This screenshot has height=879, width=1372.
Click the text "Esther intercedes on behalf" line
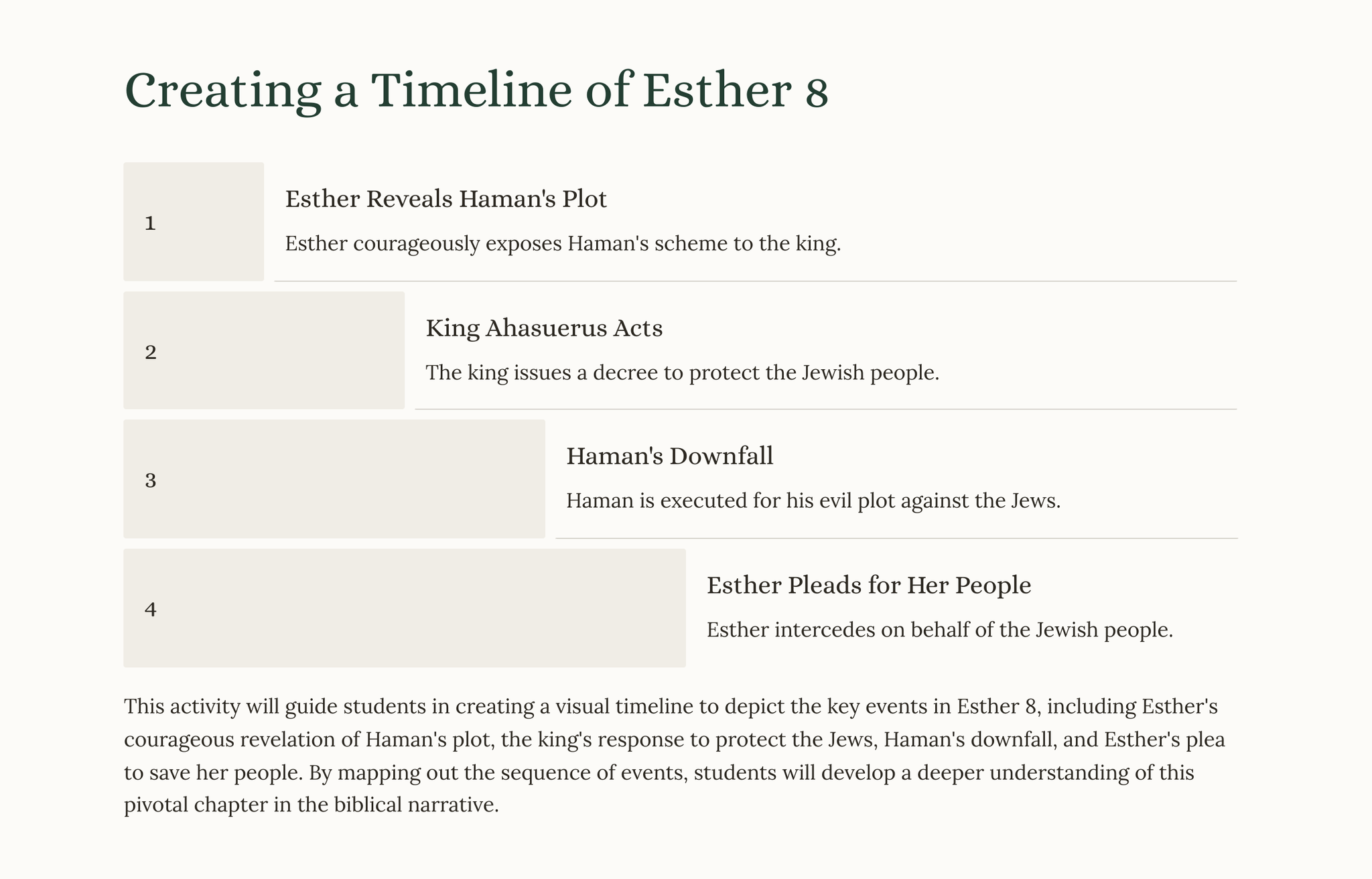[939, 630]
